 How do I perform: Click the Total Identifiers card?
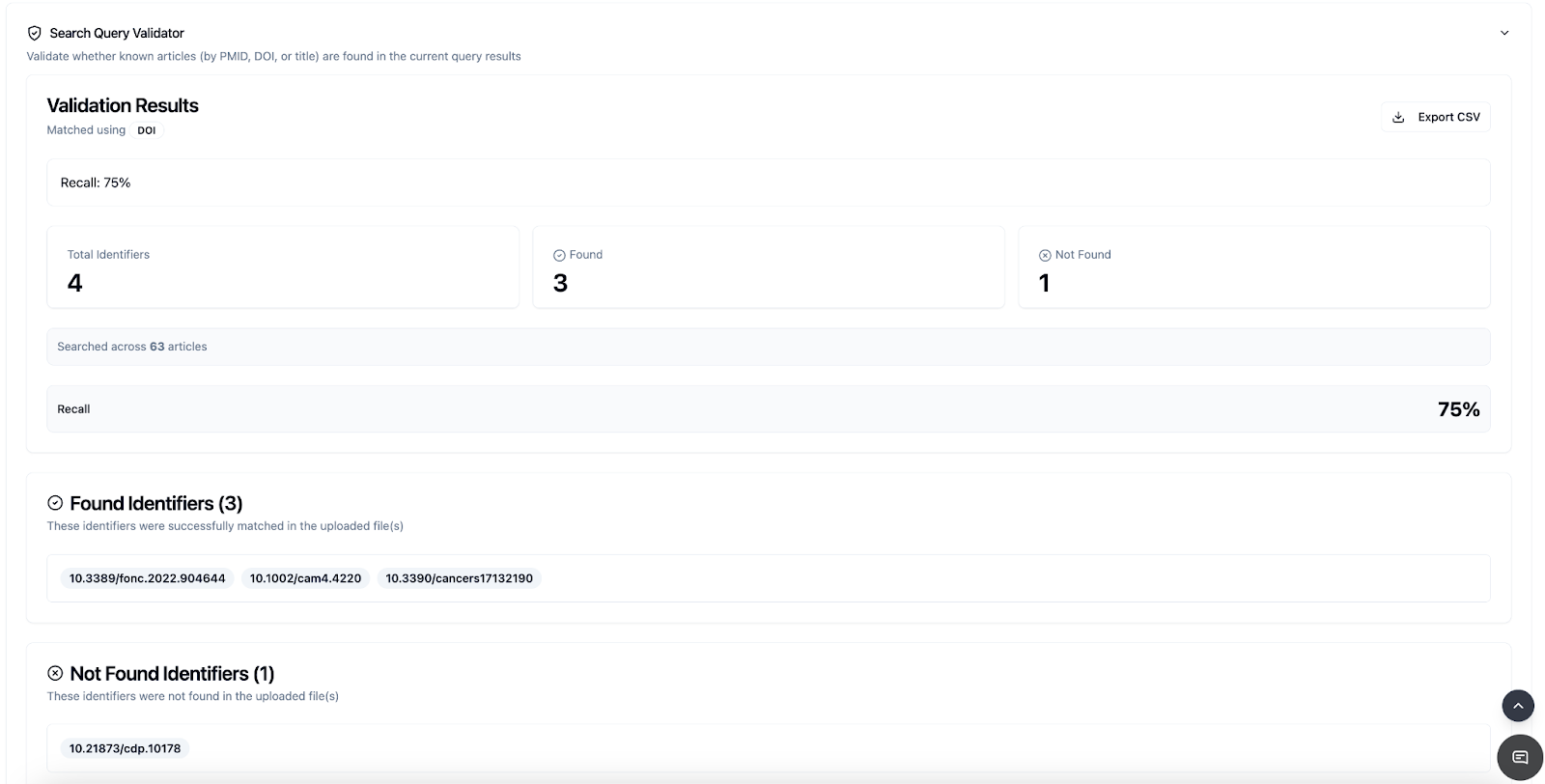coord(283,268)
